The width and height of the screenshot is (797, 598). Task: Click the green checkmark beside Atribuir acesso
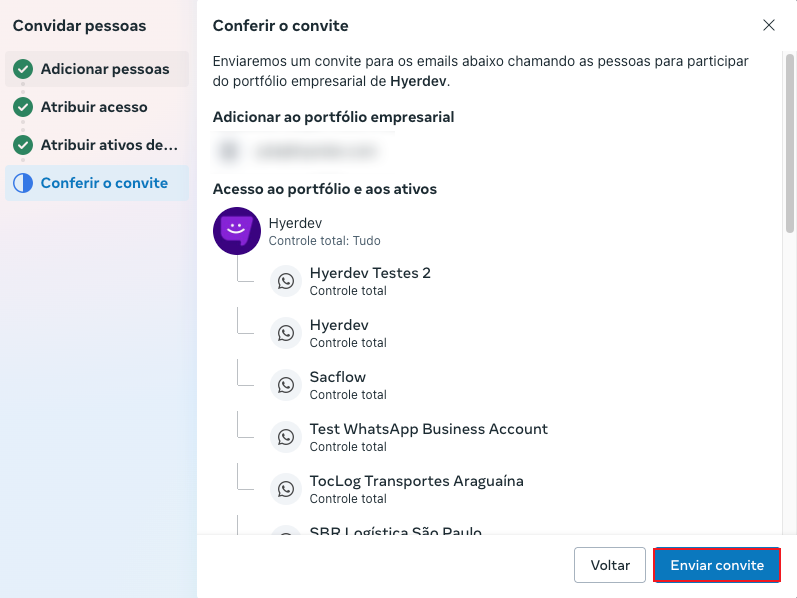point(23,107)
